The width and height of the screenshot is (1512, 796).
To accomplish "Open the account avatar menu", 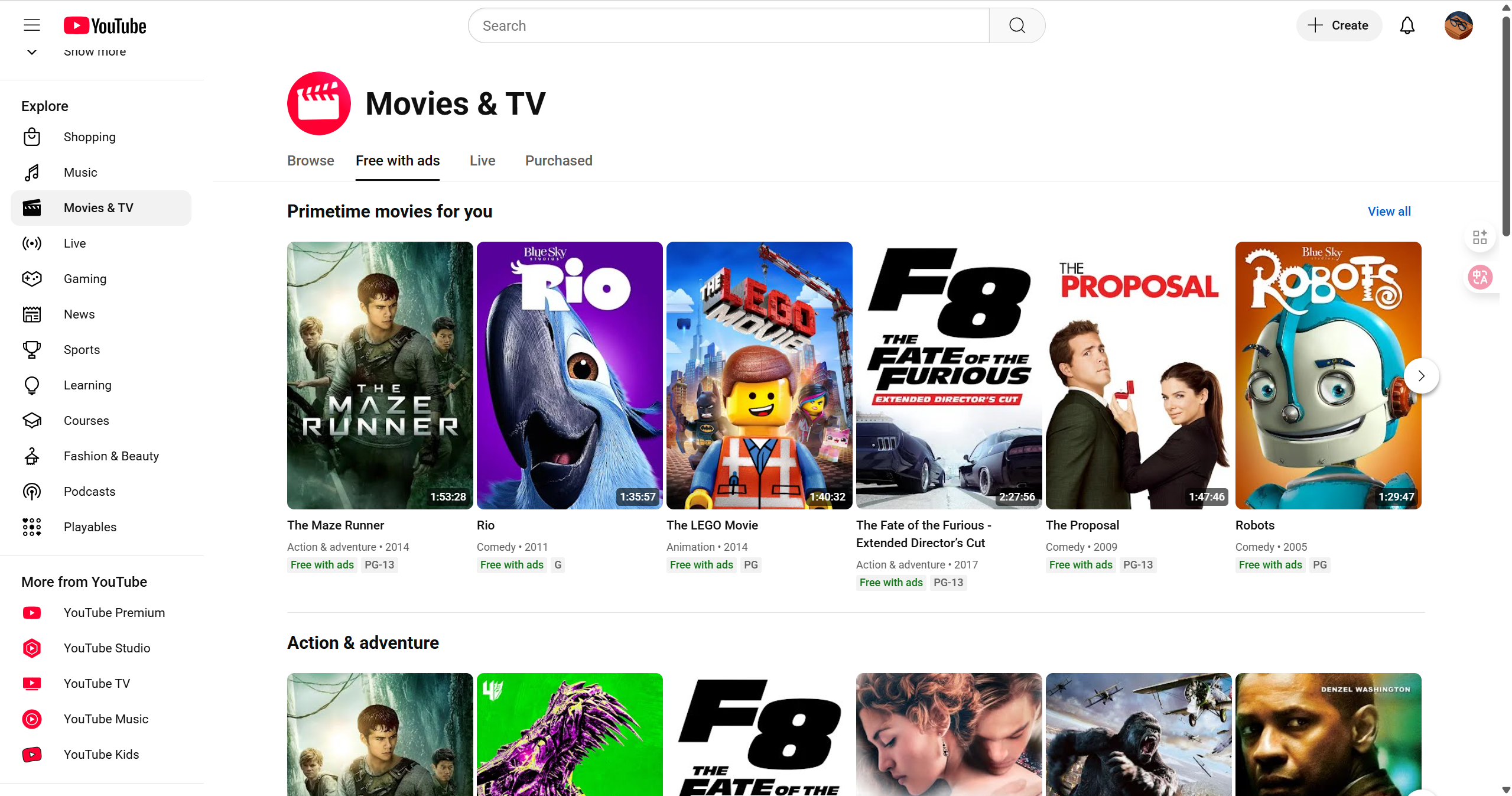I will point(1458,25).
